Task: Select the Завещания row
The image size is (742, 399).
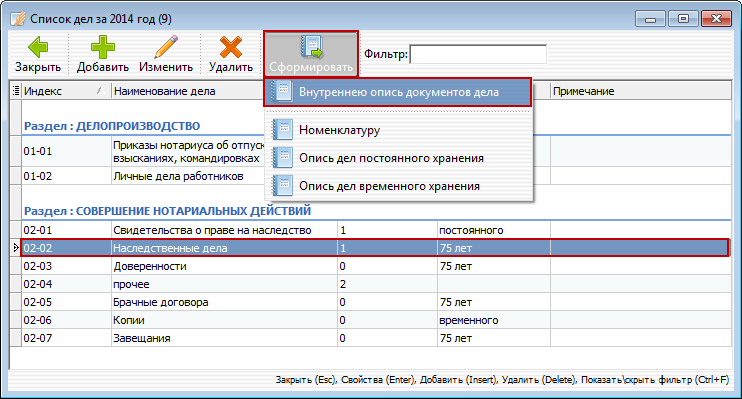Action: (377, 338)
